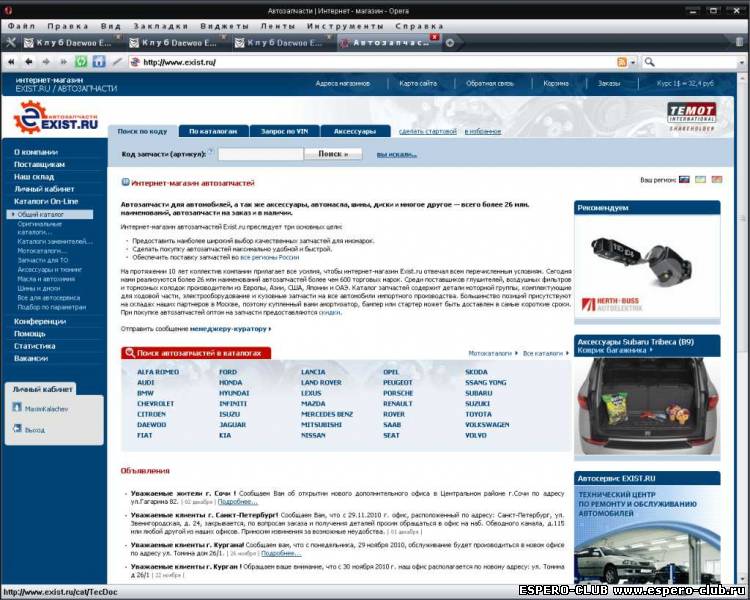
Task: Click the В избранное link
Action: tap(483, 131)
